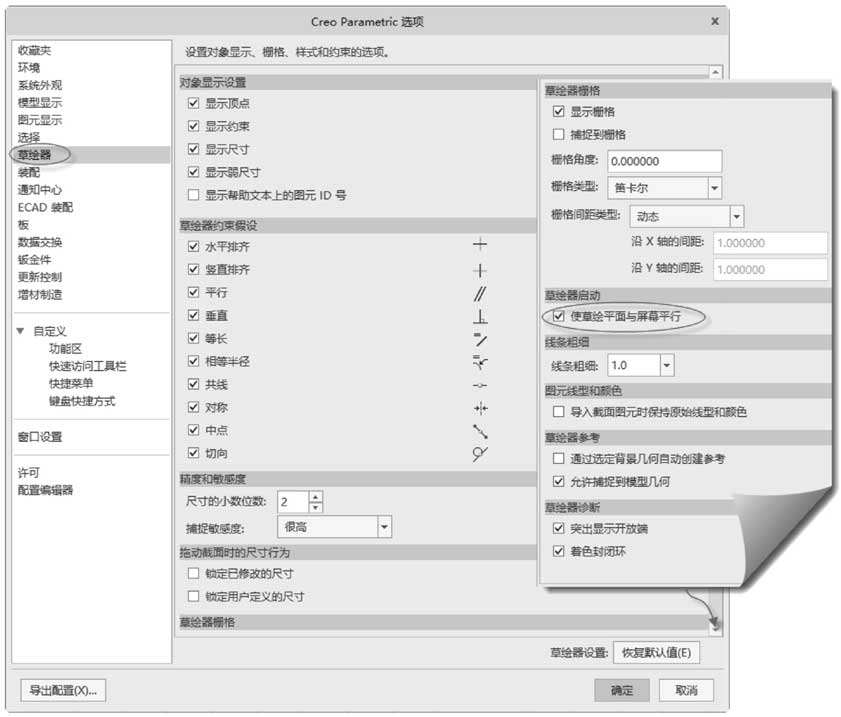Click 恢复默认值(E) button
The width and height of the screenshot is (841, 717).
[x=656, y=653]
